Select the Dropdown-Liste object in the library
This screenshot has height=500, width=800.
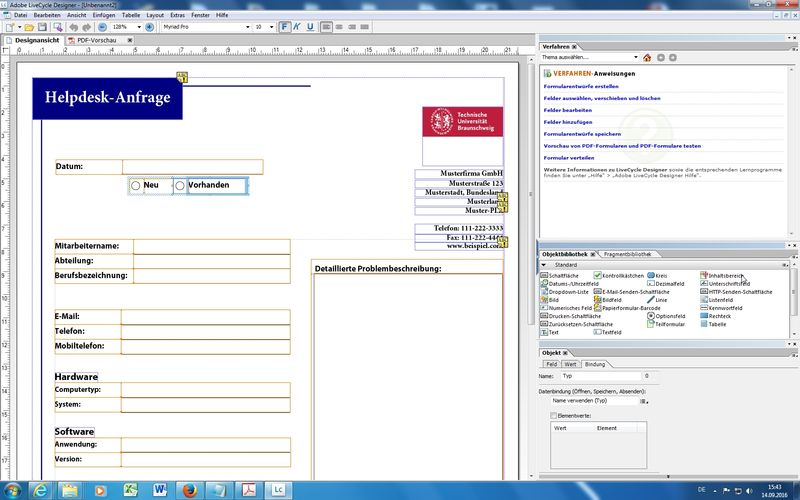point(564,291)
